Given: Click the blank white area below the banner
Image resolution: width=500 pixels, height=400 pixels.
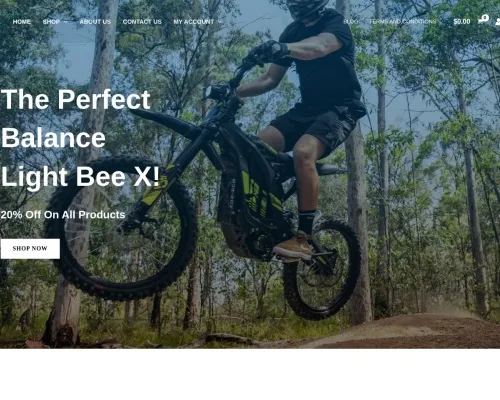Looking at the screenshot, I should (250, 374).
